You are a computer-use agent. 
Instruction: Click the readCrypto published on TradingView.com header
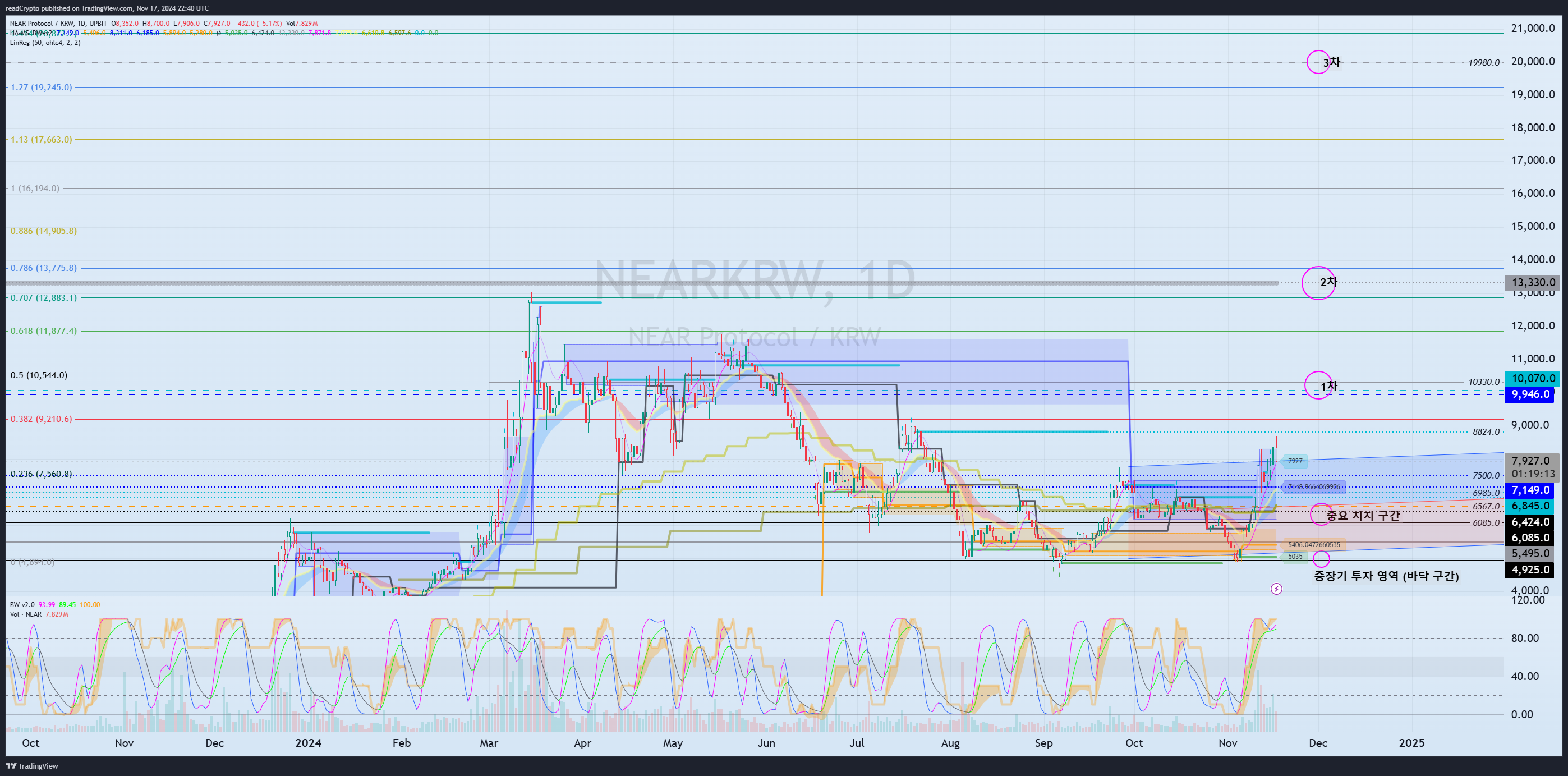[x=107, y=8]
